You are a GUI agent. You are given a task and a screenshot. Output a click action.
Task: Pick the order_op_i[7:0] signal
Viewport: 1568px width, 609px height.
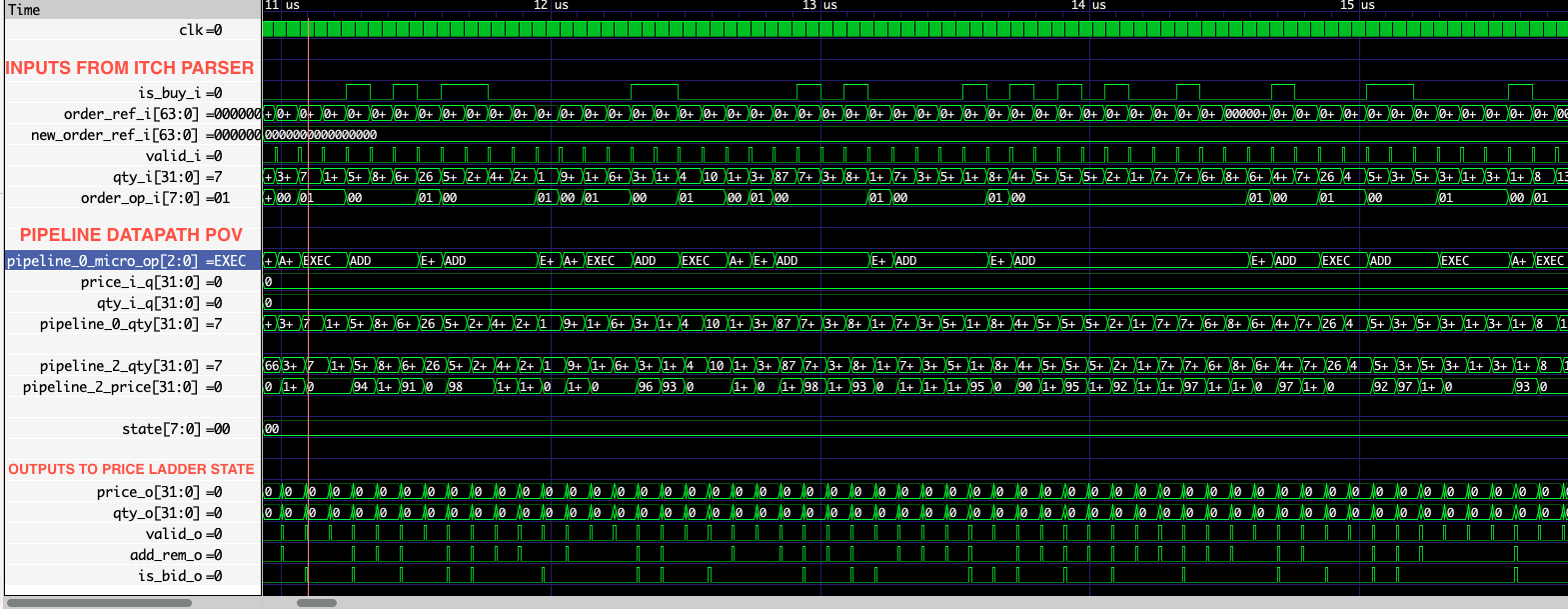point(140,198)
